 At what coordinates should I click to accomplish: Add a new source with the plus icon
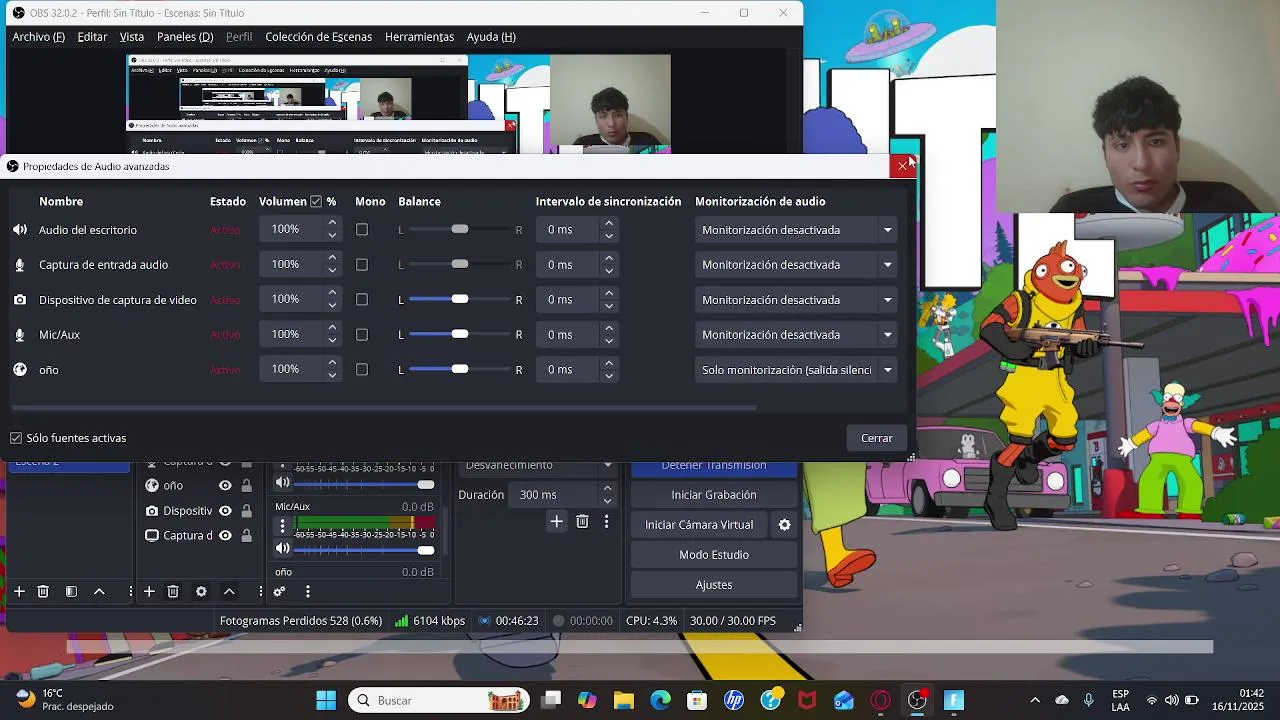click(149, 592)
